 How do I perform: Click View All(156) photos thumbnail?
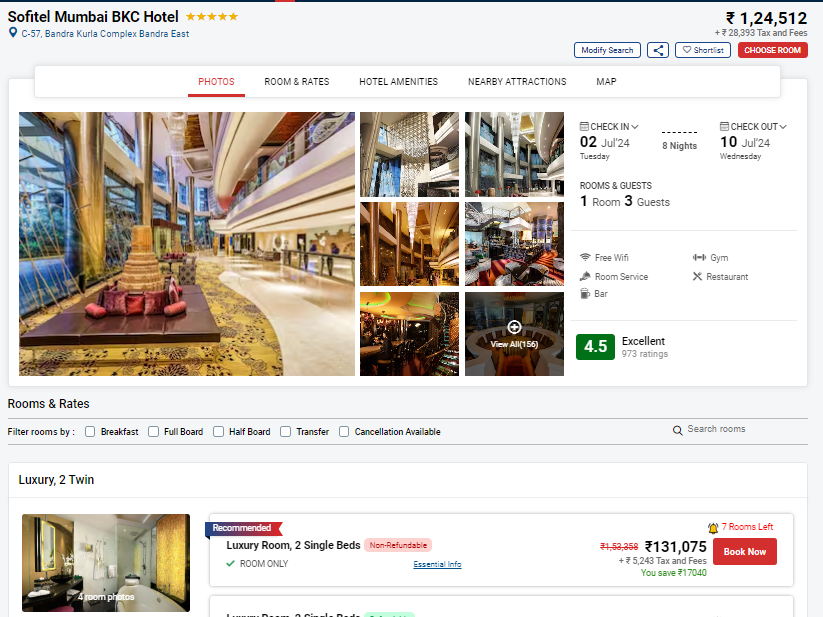pos(514,334)
